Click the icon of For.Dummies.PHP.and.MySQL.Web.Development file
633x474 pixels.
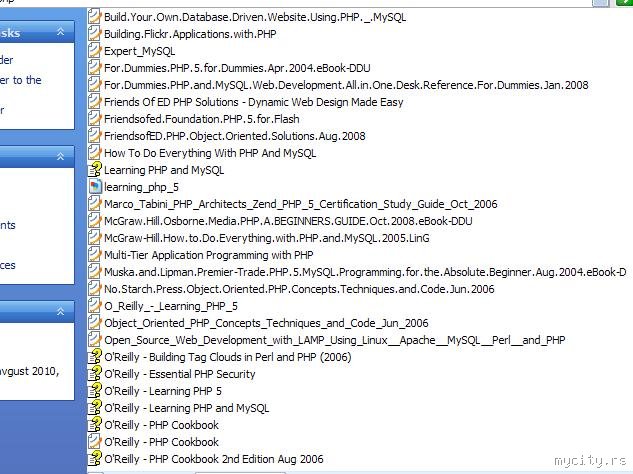pyautogui.click(x=94, y=85)
